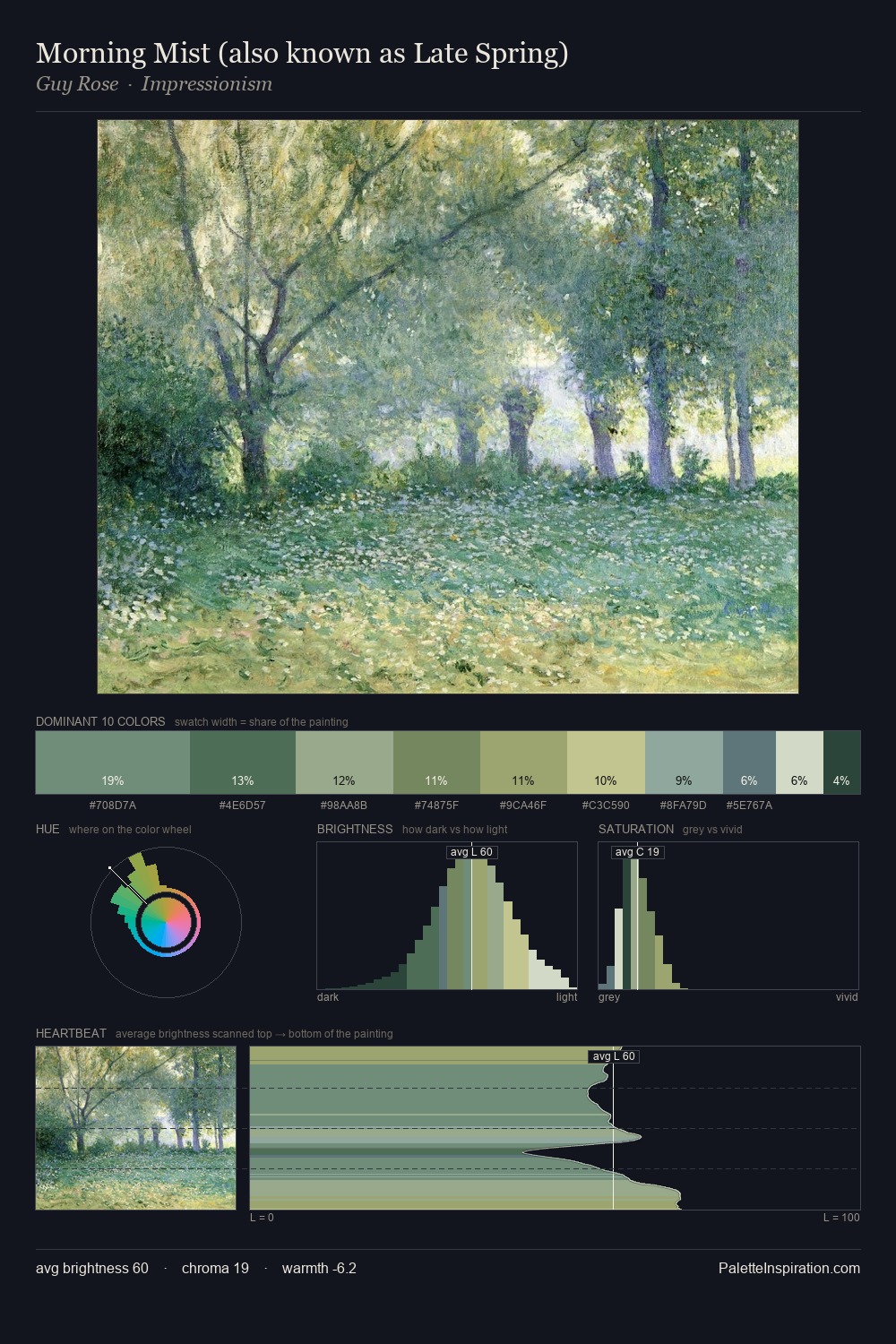Pick the 11% swatch #74875F

436,762
